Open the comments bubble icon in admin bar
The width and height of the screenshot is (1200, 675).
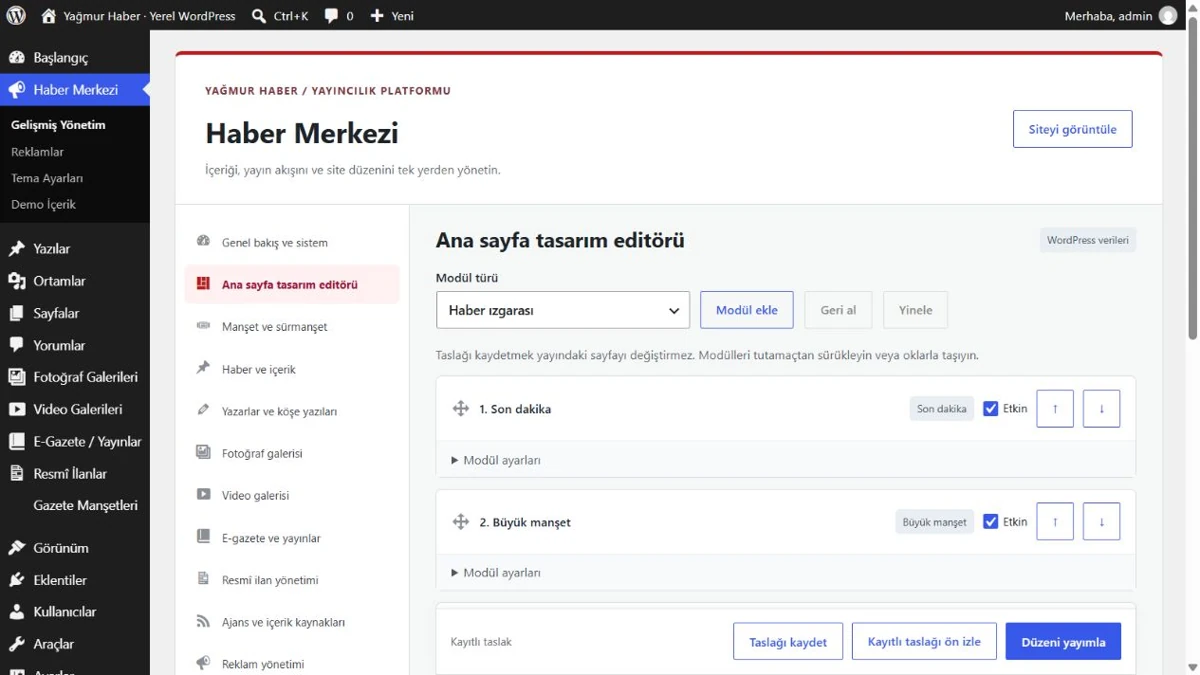(x=331, y=15)
